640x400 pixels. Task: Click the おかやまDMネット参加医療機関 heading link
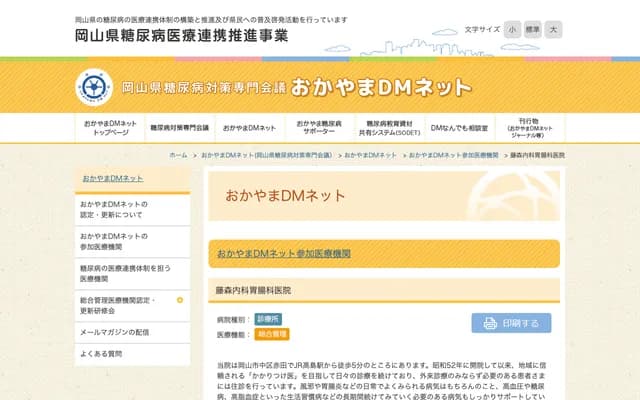284,253
